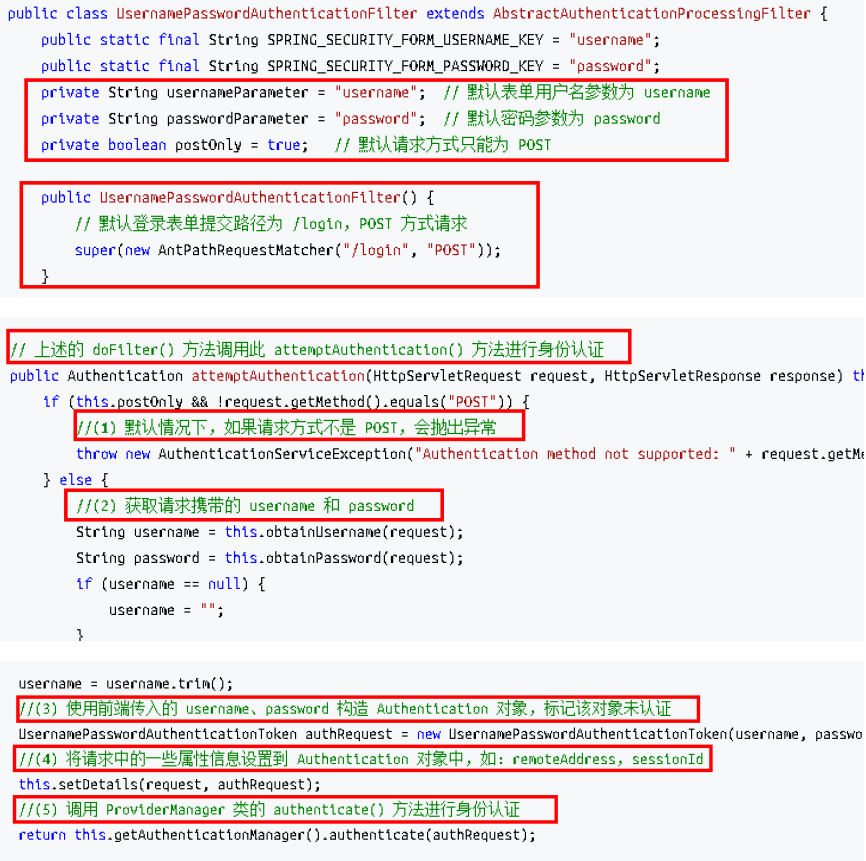Click comment (4) mentioning remoteAddress and sessionId
This screenshot has height=861, width=866.
point(361,759)
